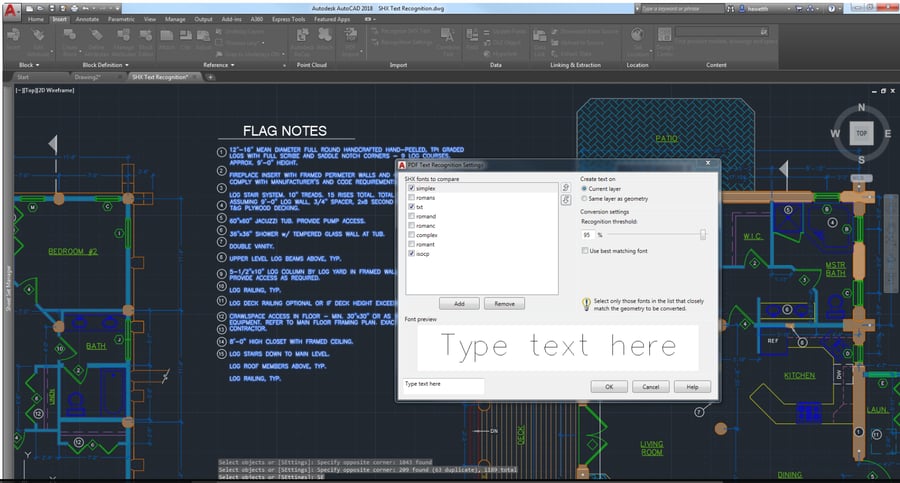Switch to the Parametric ribbon tab

(x=121, y=19)
